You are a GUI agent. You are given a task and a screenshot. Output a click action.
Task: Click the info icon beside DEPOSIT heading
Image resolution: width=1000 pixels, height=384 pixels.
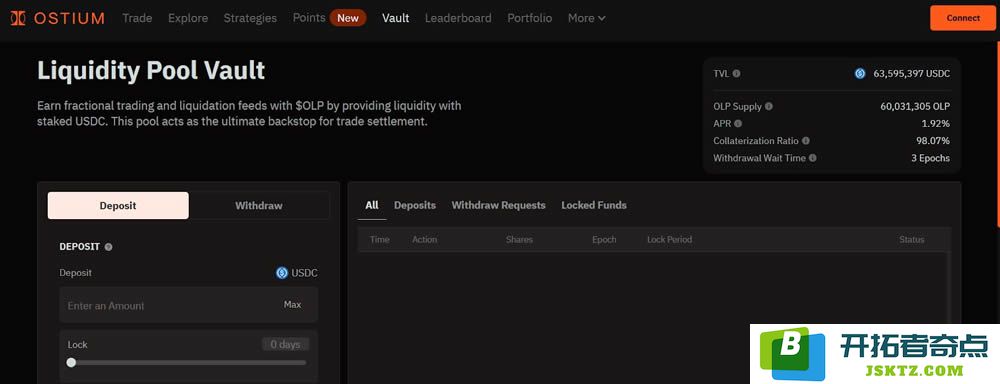tap(108, 247)
